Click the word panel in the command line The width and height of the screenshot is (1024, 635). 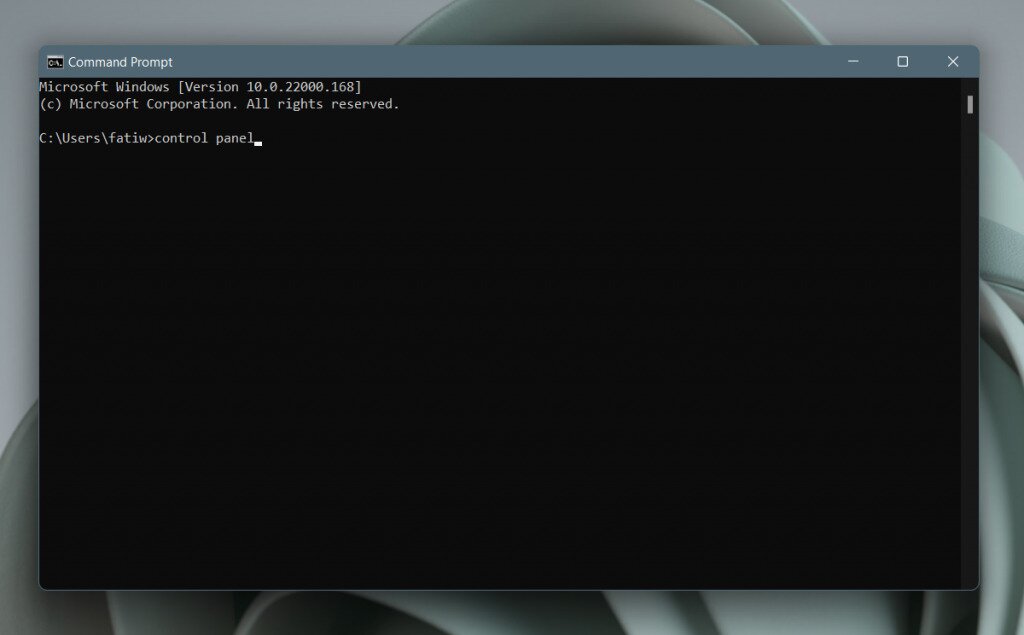235,138
